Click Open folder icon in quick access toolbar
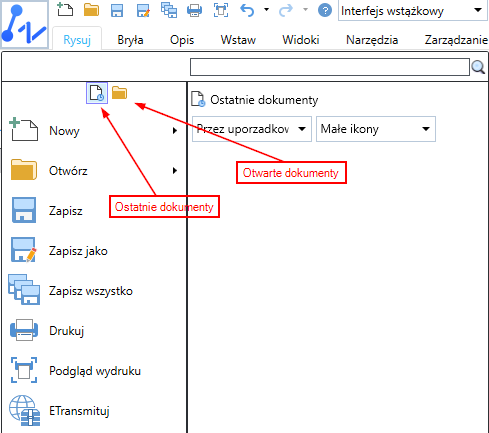The width and height of the screenshot is (489, 433). tap(91, 10)
